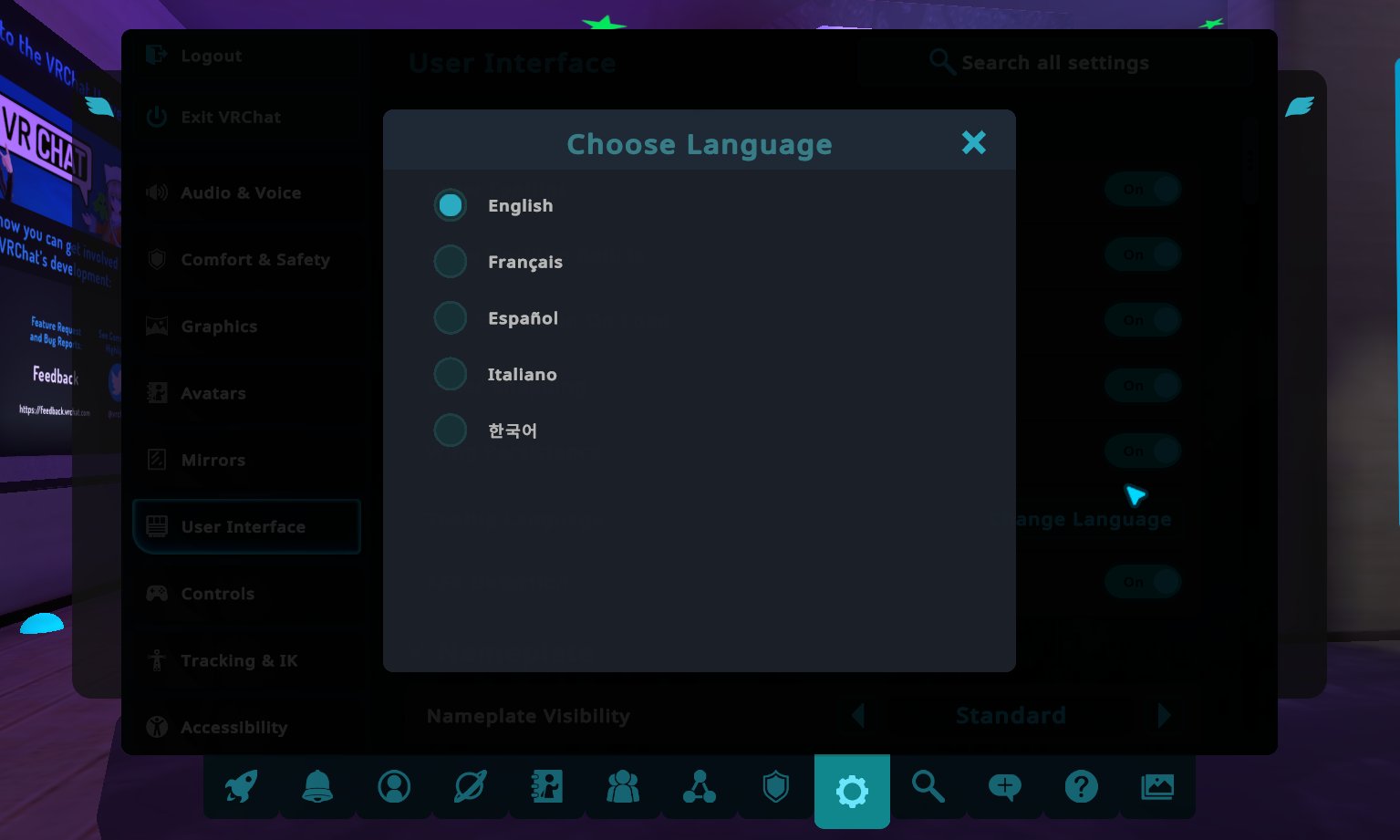Open the Gallery image icon
The width and height of the screenshot is (1400, 840).
1157,786
